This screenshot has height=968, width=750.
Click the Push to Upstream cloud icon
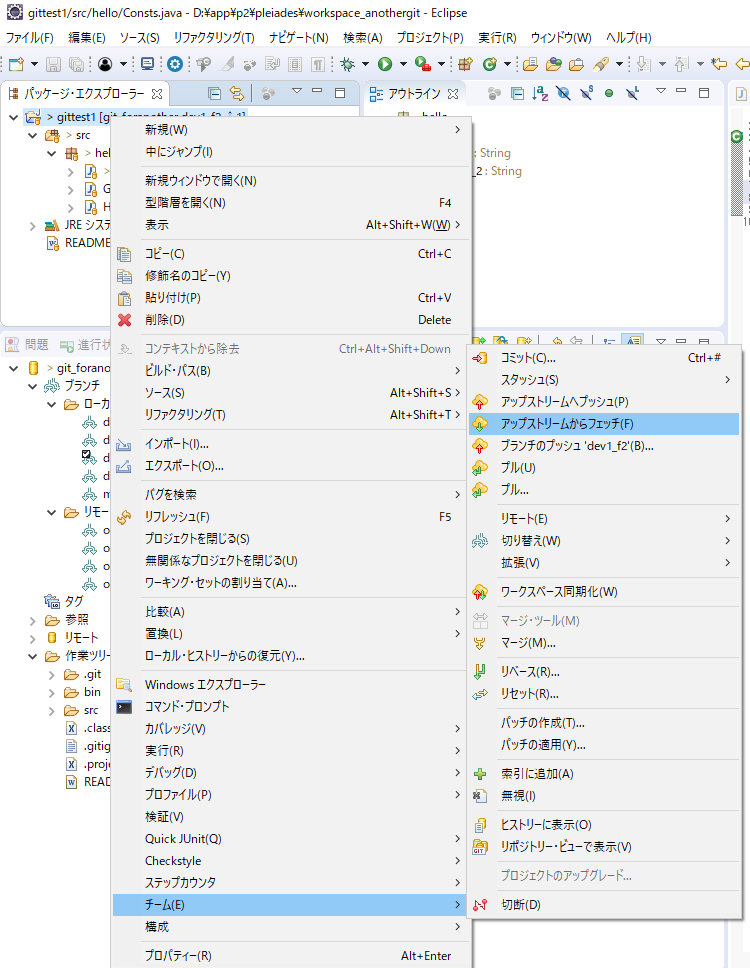coord(480,402)
